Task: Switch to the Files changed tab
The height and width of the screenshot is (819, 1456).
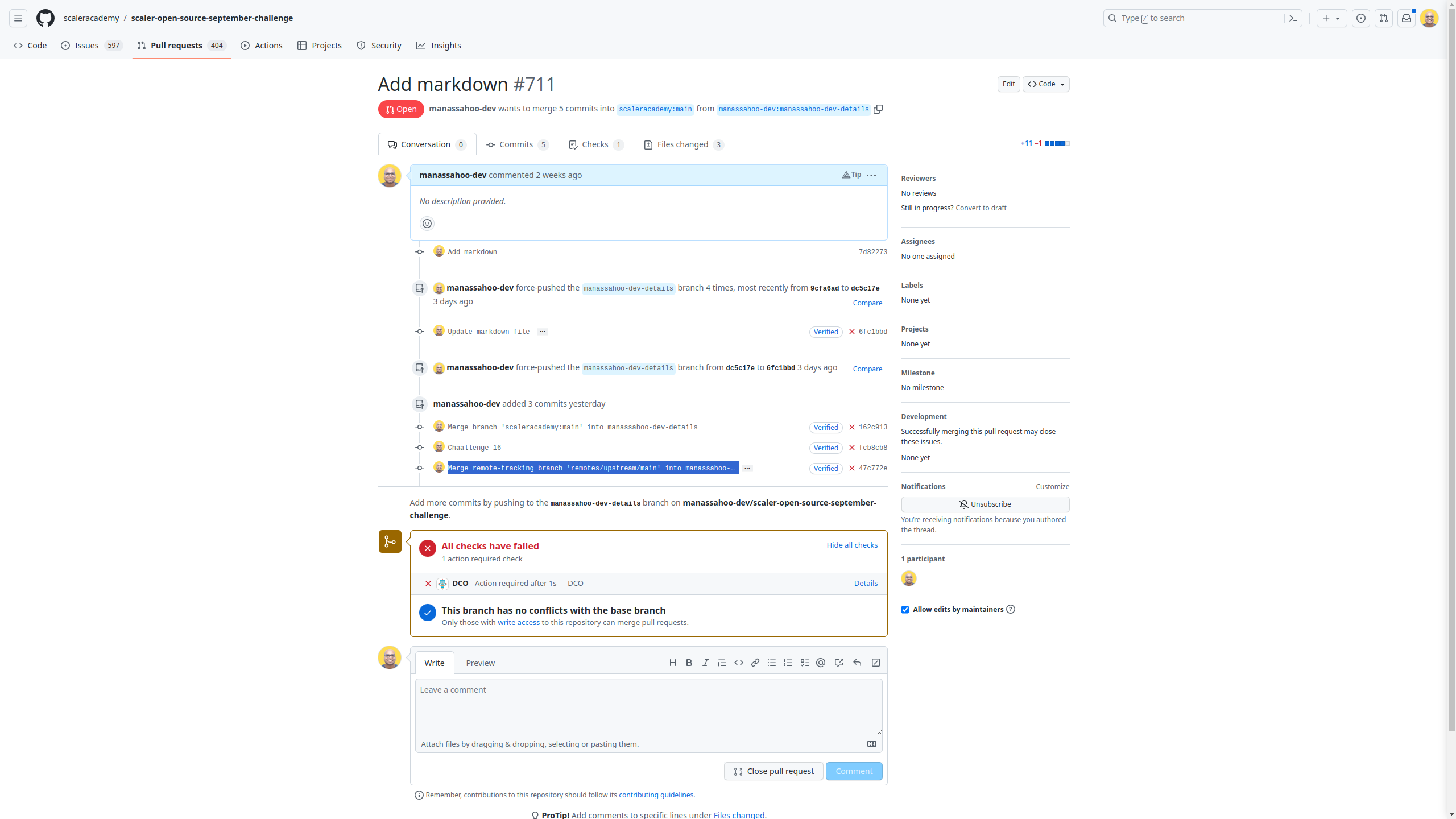Action: (x=682, y=144)
